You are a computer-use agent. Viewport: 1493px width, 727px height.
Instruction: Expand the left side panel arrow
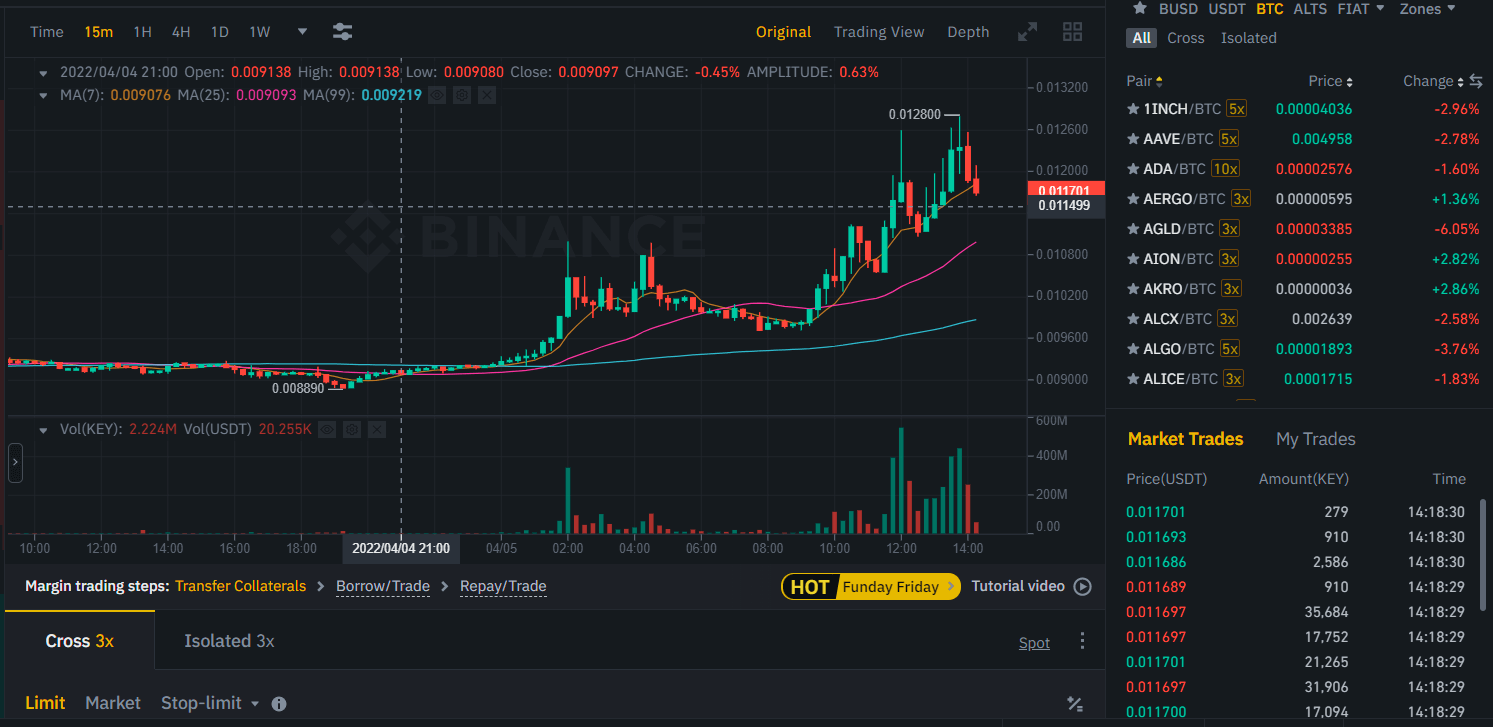[15, 463]
